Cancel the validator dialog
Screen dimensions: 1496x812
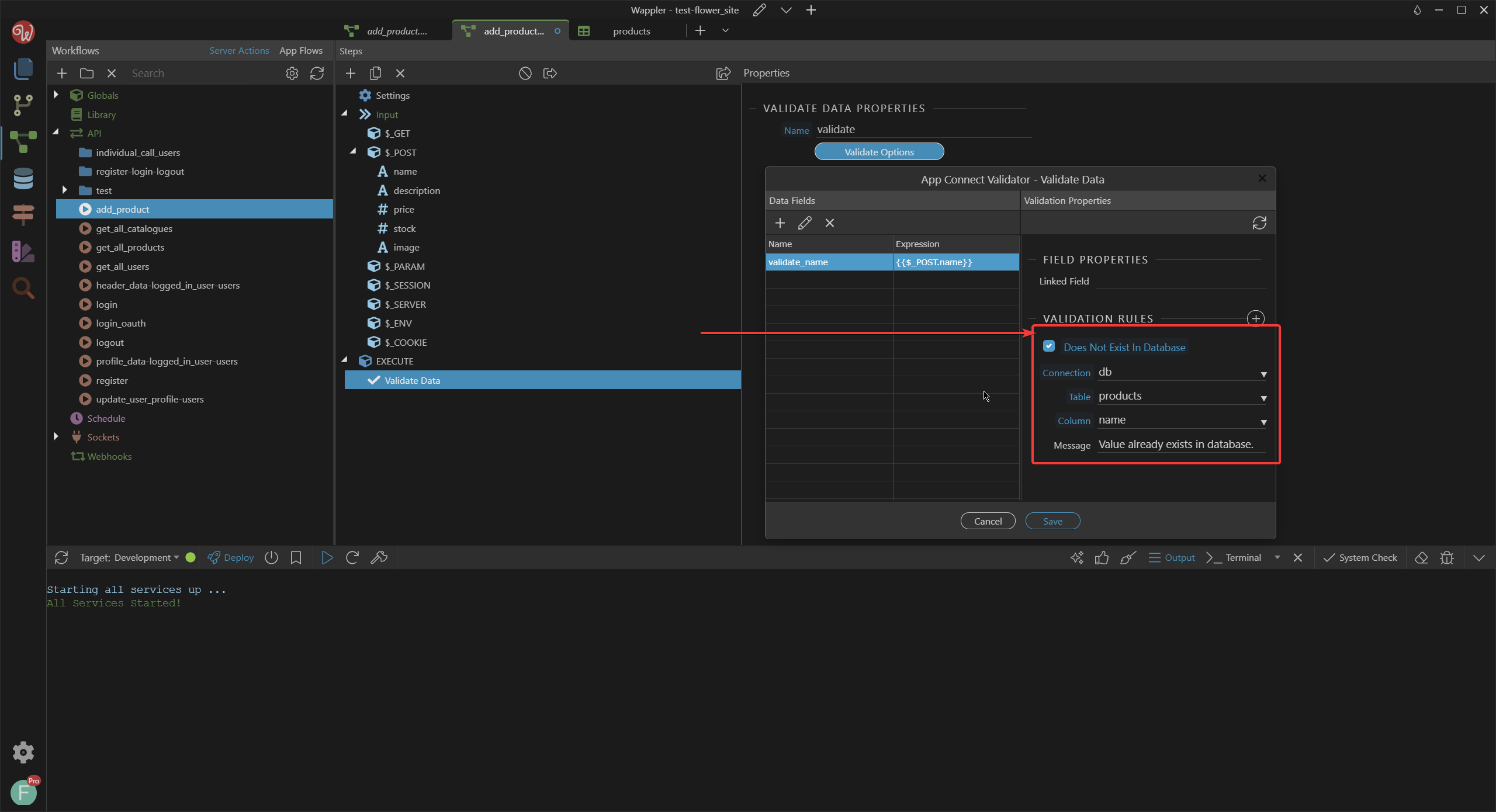tap(988, 521)
